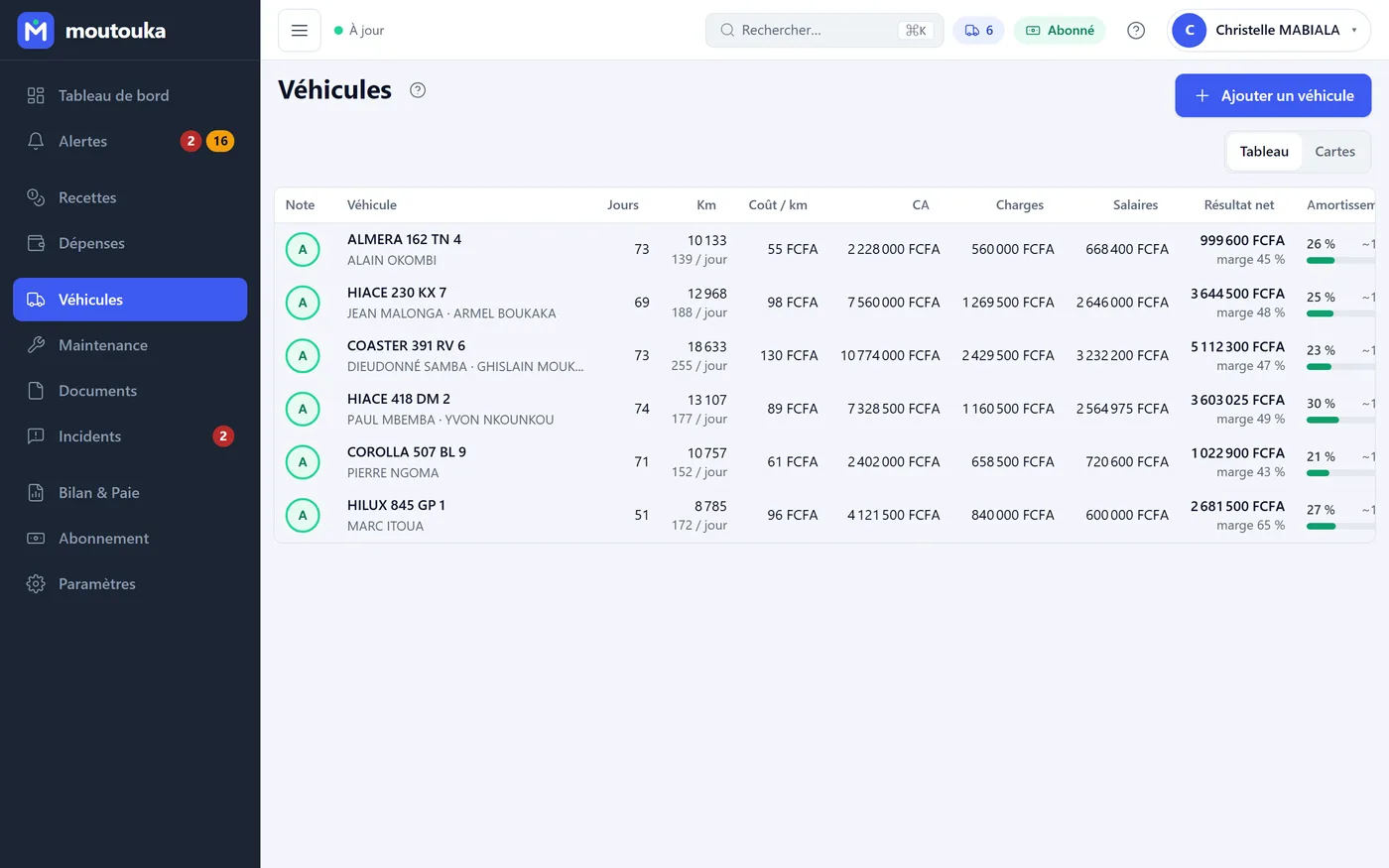Open Dépenses section
The image size is (1389, 868).
130,243
